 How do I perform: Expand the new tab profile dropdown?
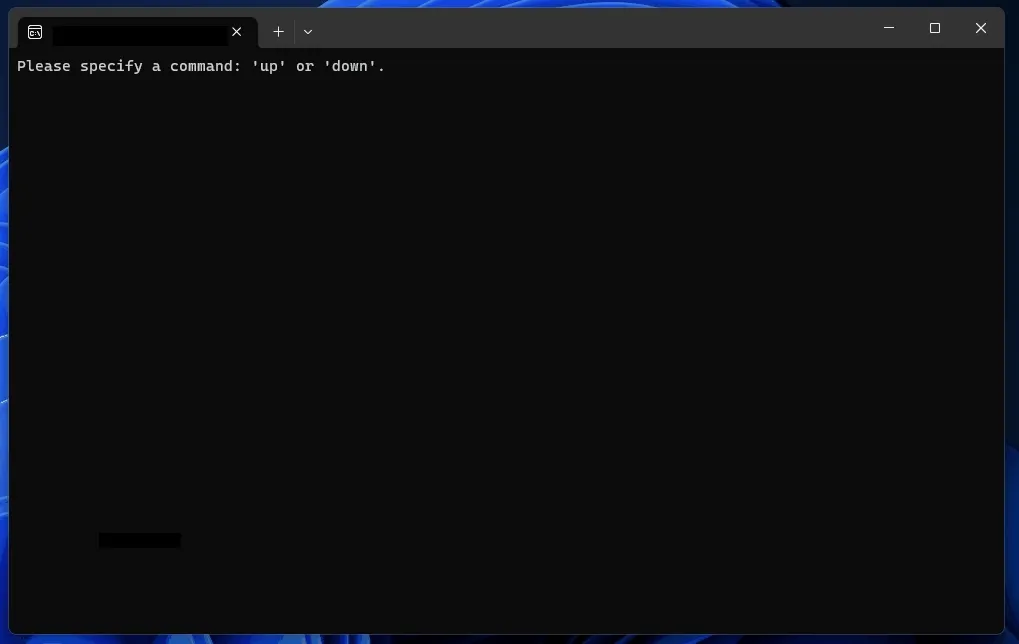point(308,32)
